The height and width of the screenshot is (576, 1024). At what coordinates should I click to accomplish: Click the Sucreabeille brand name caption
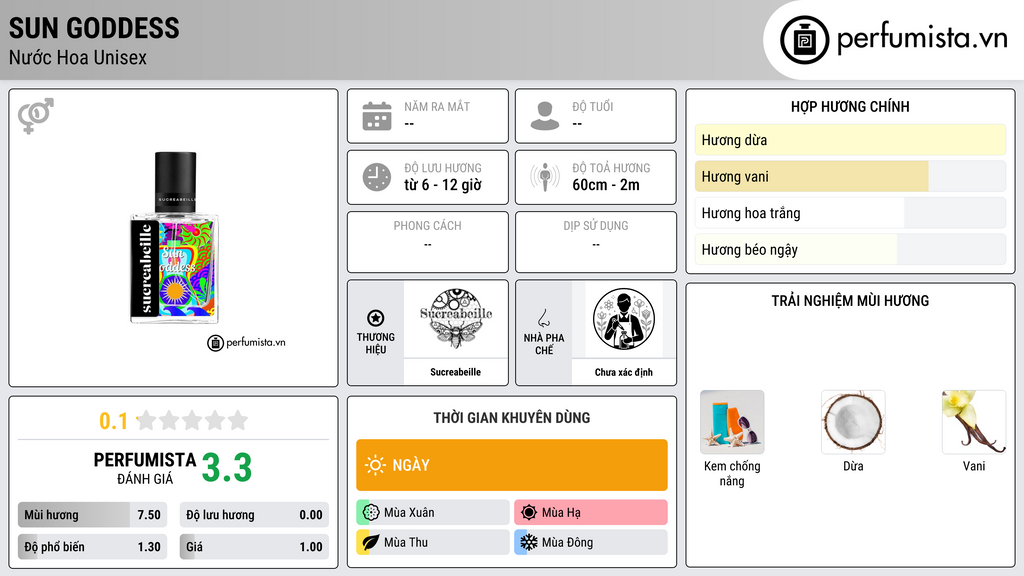455,372
